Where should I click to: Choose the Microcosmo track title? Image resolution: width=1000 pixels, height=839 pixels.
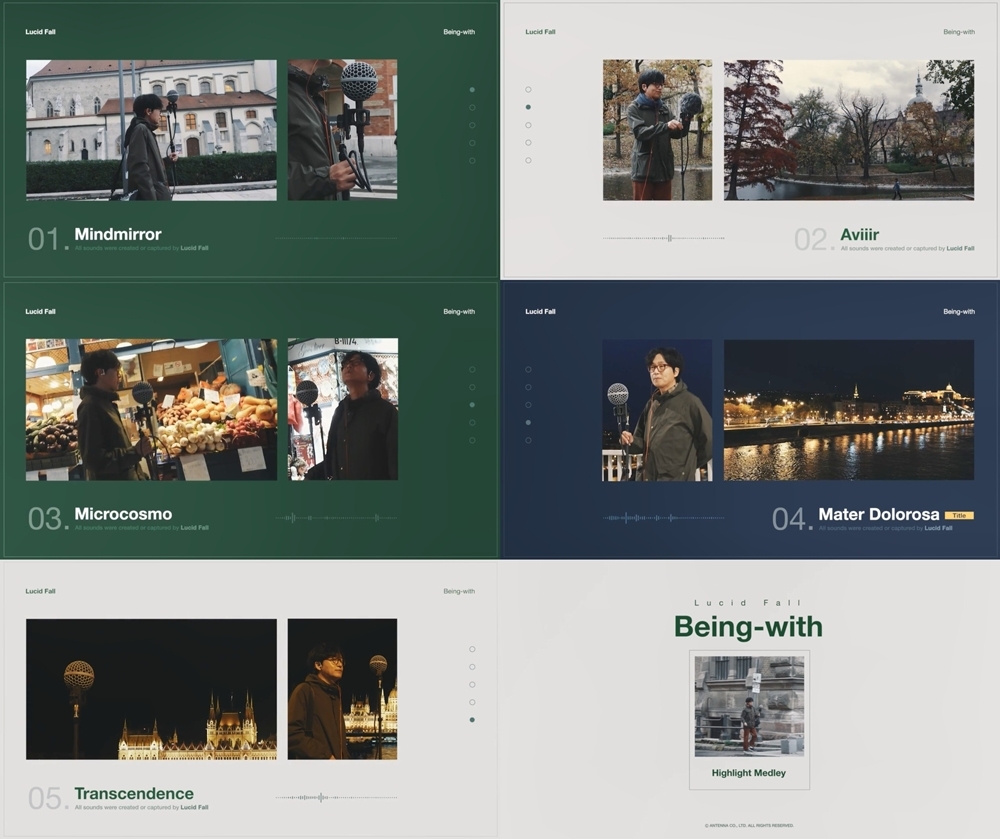(123, 514)
